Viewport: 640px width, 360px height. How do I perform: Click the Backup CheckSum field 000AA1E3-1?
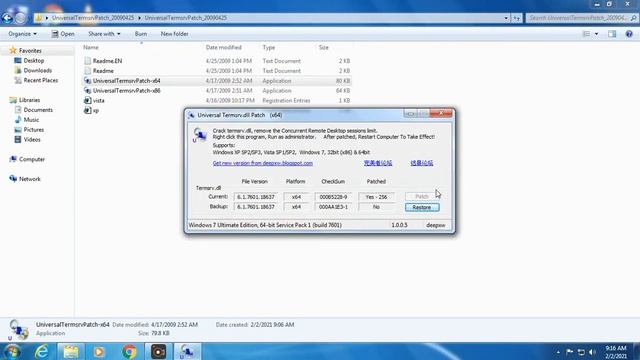tap(333, 207)
